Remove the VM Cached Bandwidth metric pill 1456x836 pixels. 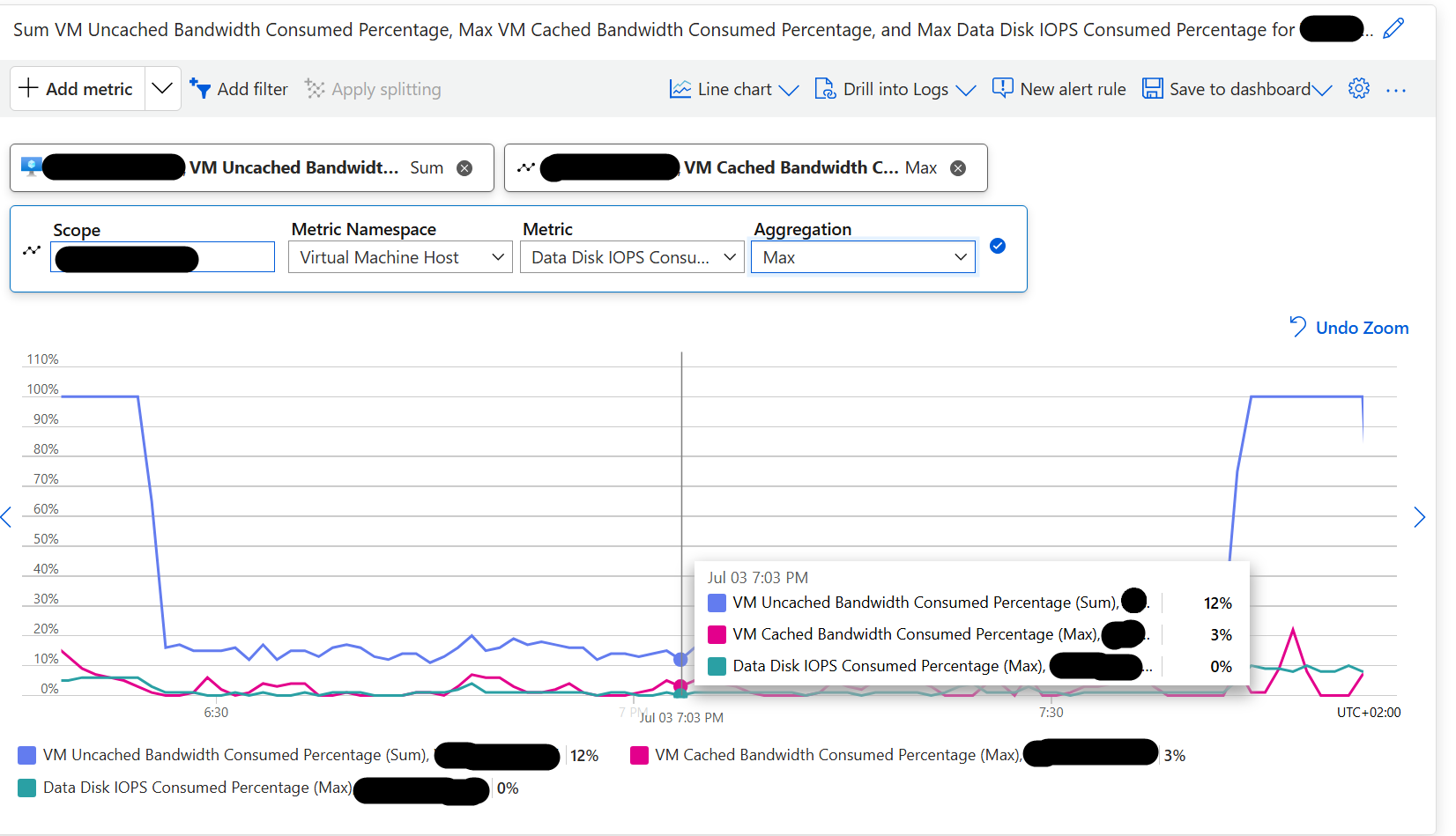958,167
